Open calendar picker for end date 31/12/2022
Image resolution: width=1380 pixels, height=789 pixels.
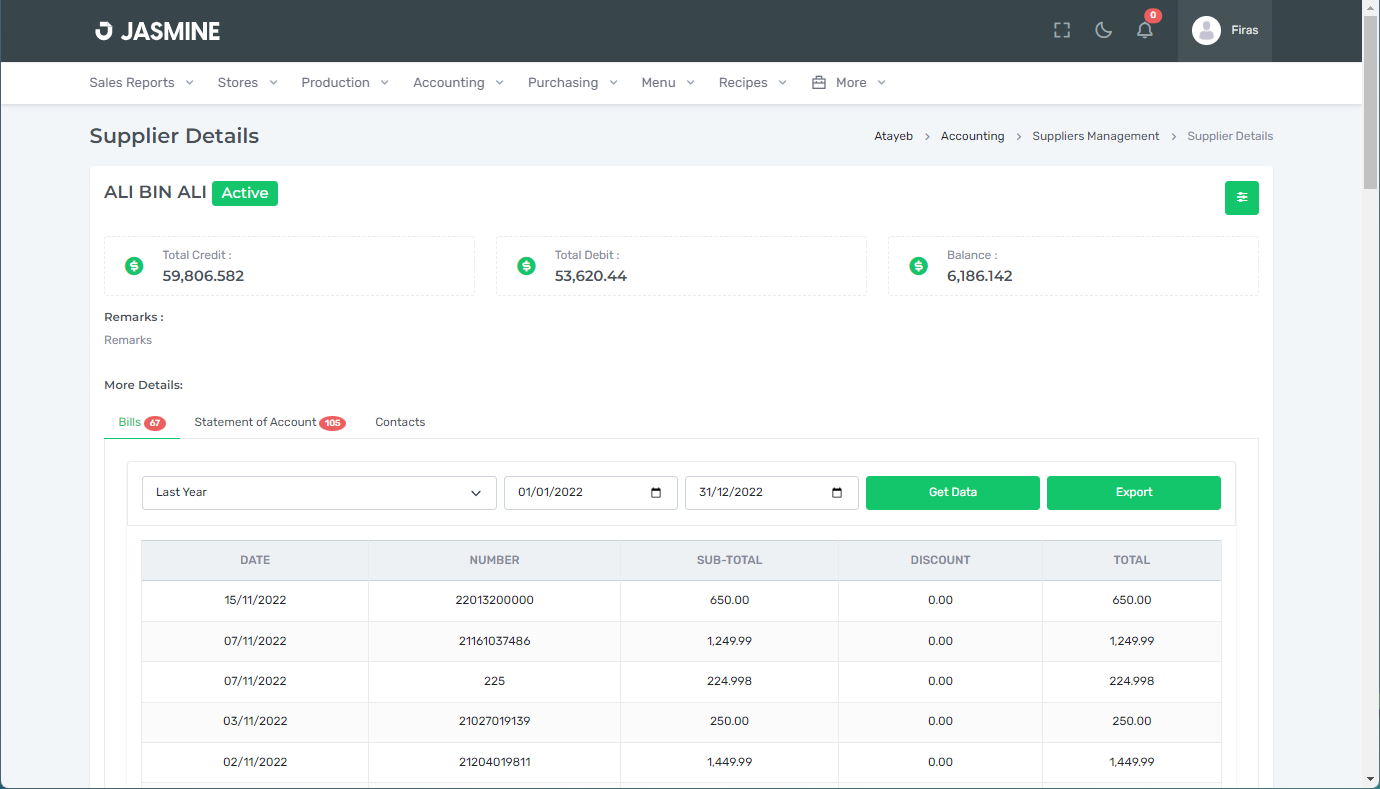(837, 493)
